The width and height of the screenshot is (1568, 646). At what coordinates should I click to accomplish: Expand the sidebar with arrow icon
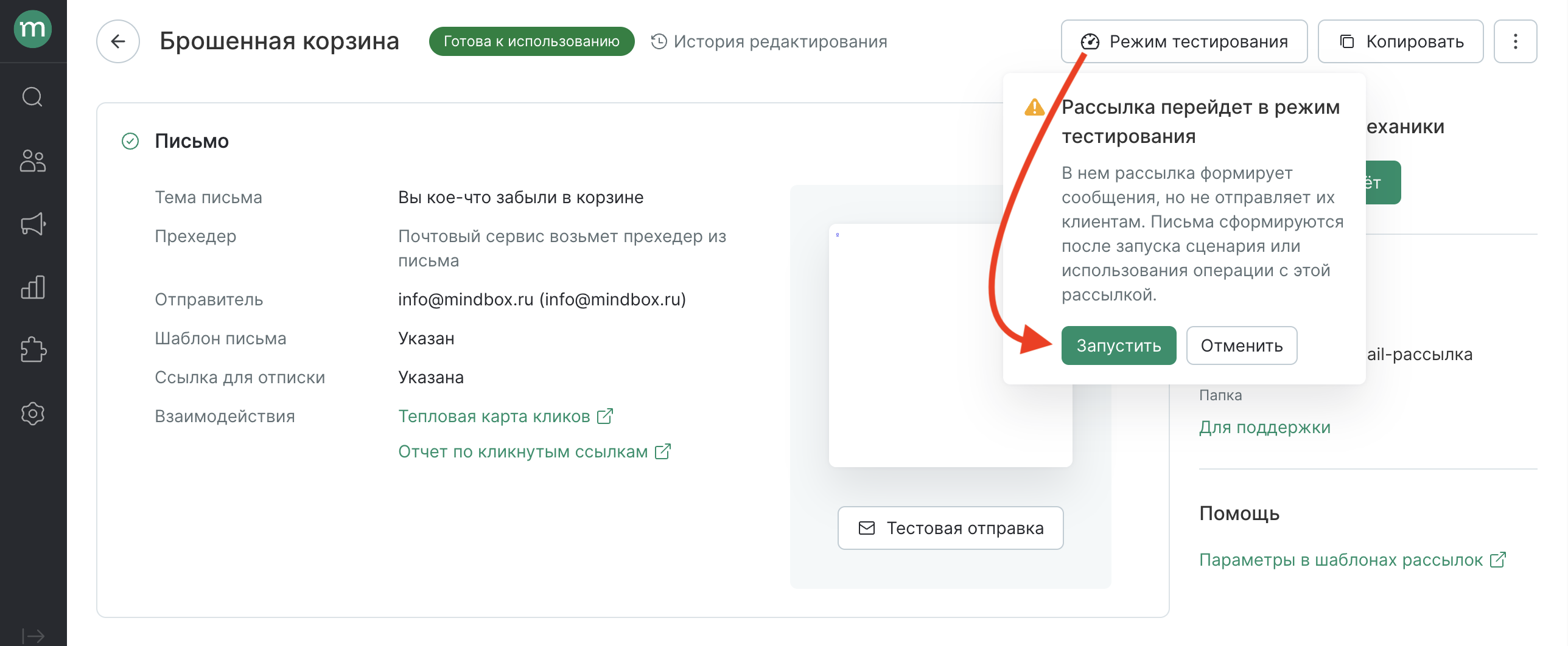(x=33, y=636)
